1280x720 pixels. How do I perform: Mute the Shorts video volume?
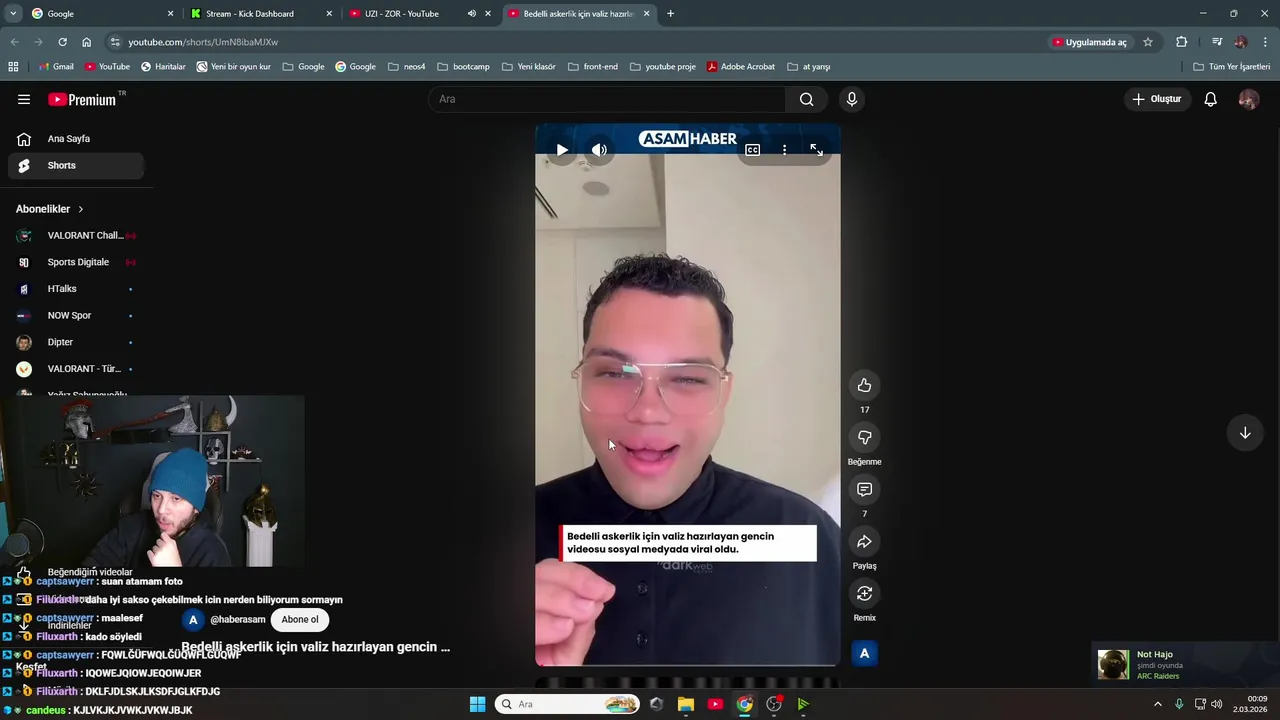coord(599,150)
